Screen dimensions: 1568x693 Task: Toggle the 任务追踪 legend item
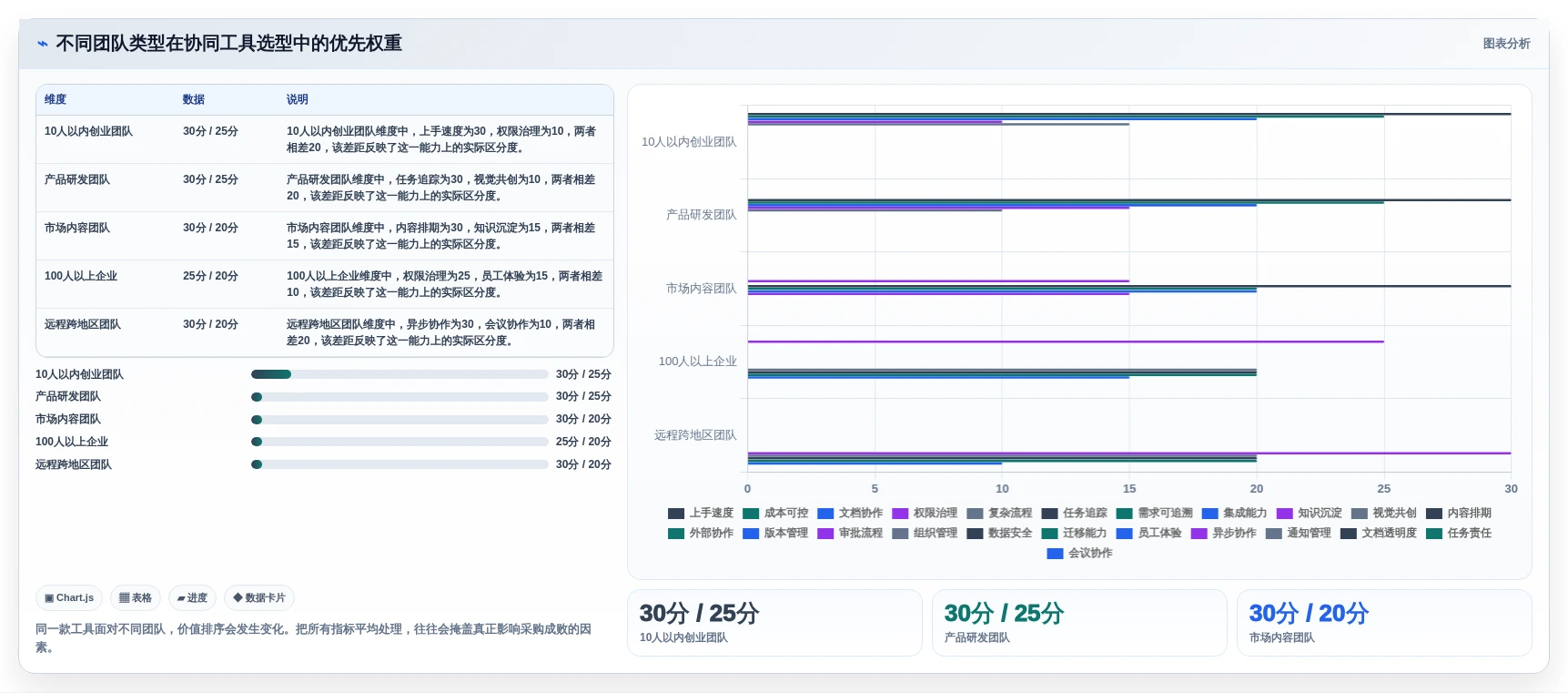click(1074, 514)
